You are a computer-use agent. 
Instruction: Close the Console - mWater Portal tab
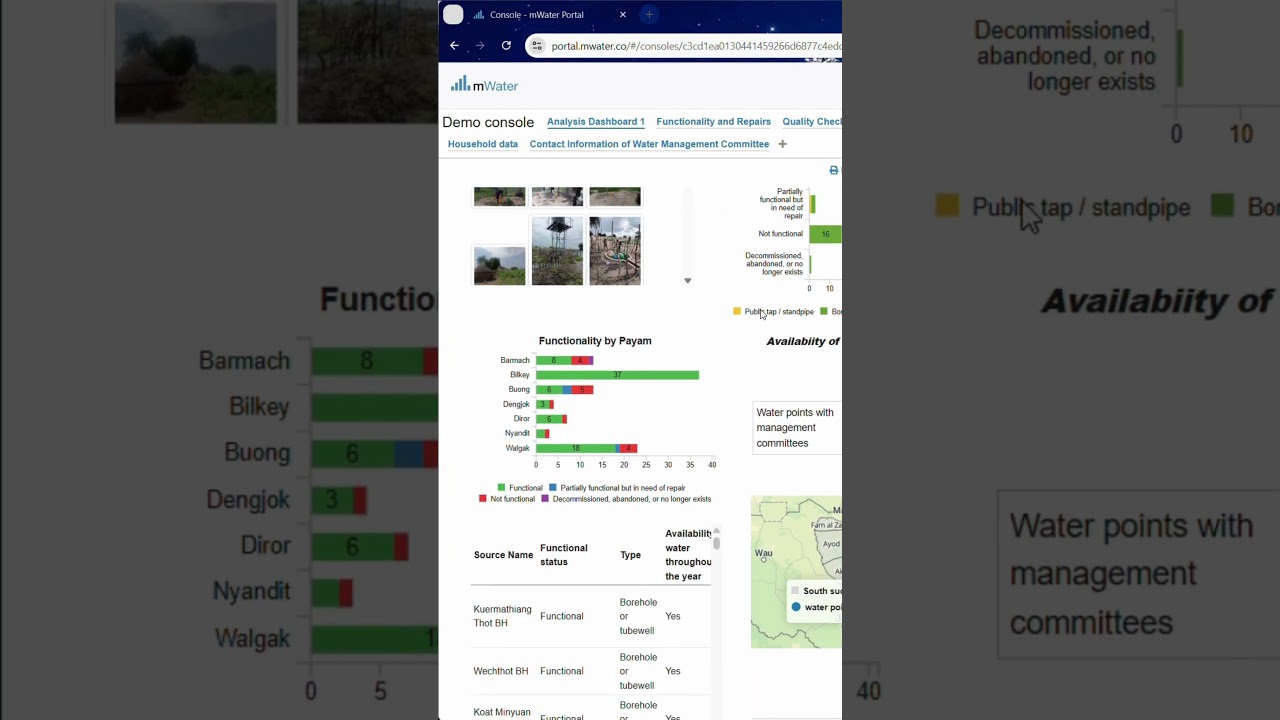623,15
